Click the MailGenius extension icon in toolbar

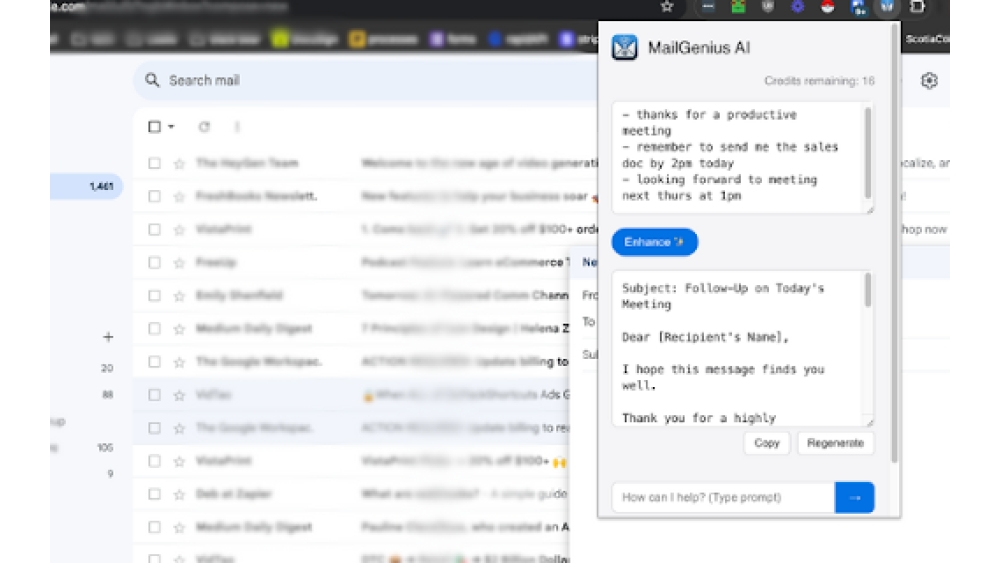point(887,7)
